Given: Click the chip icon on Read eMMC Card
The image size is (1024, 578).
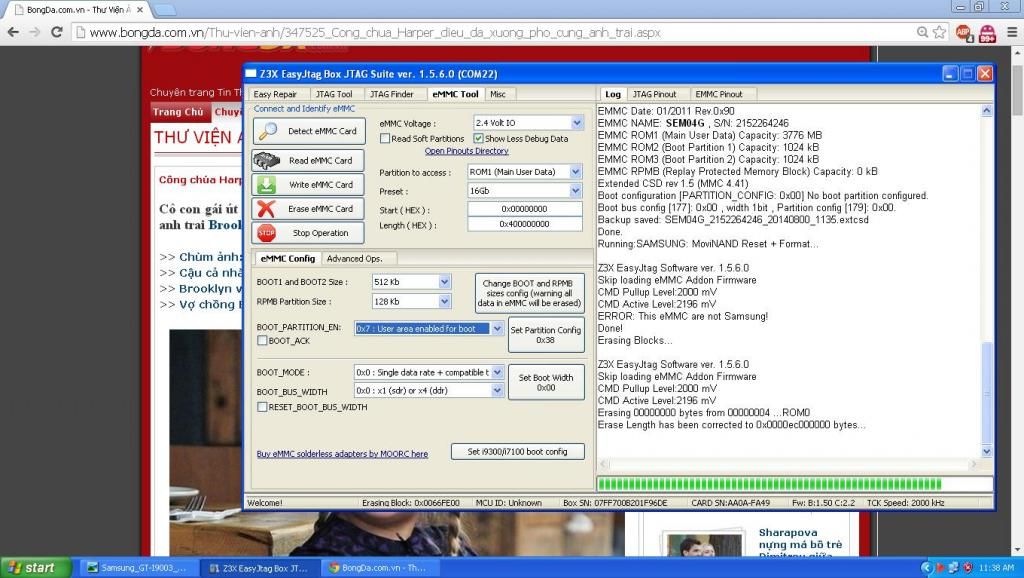Looking at the screenshot, I should [x=266, y=160].
